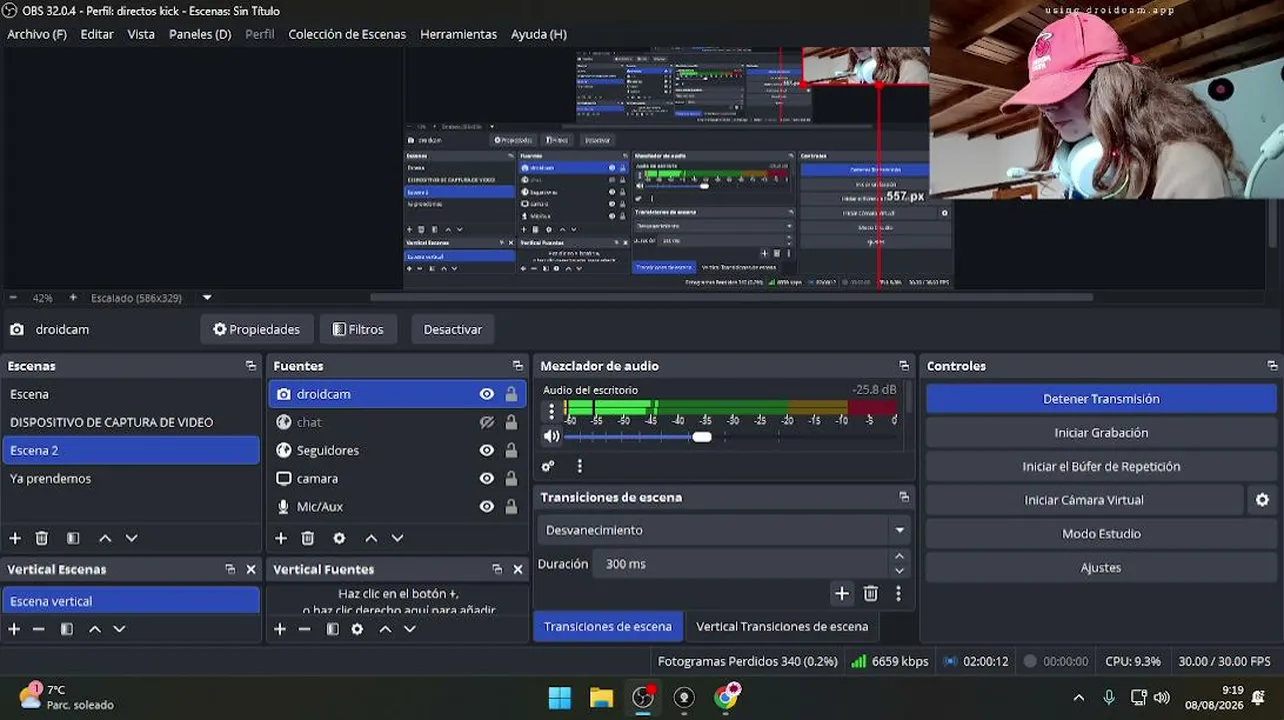The height and width of the screenshot is (720, 1284).
Task: Move the selected source down in Fuentes
Action: point(397,538)
